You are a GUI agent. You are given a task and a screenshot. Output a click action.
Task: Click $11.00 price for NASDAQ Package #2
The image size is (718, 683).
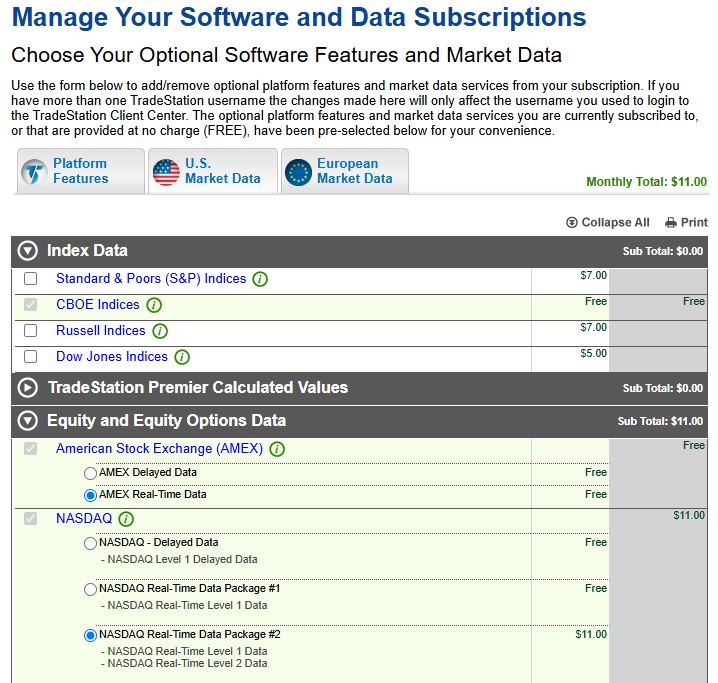[x=591, y=634]
